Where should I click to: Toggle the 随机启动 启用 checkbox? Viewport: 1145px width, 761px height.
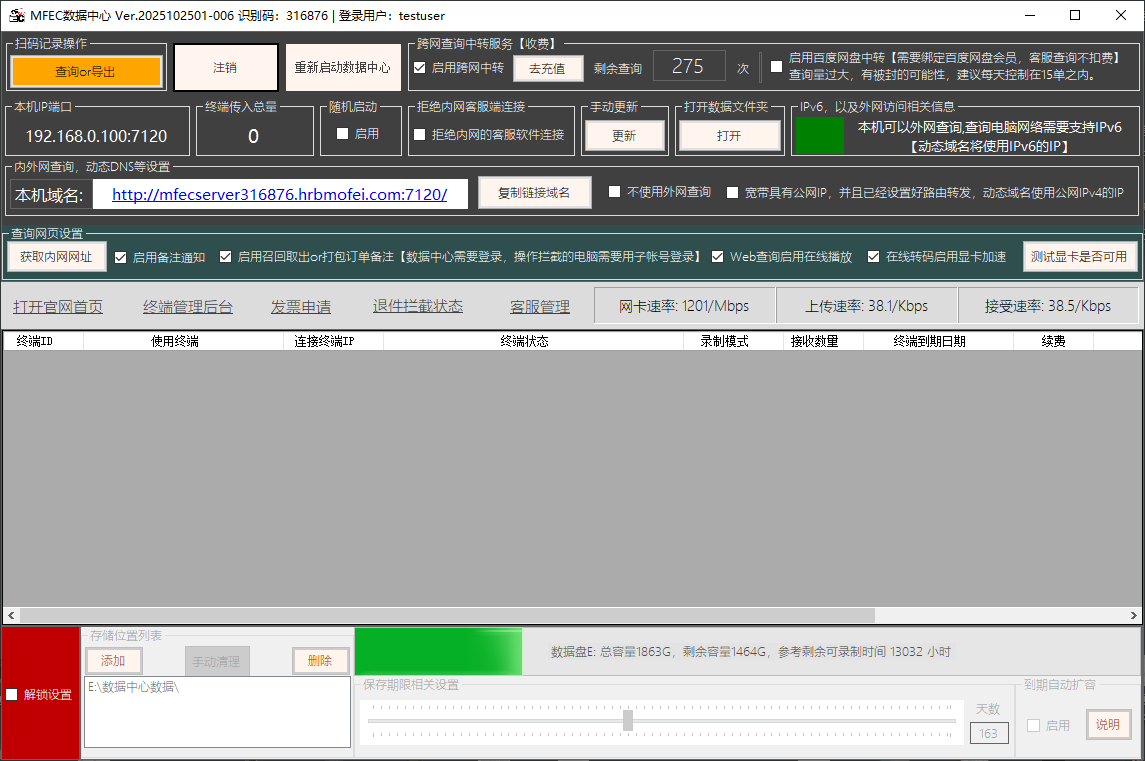point(343,133)
